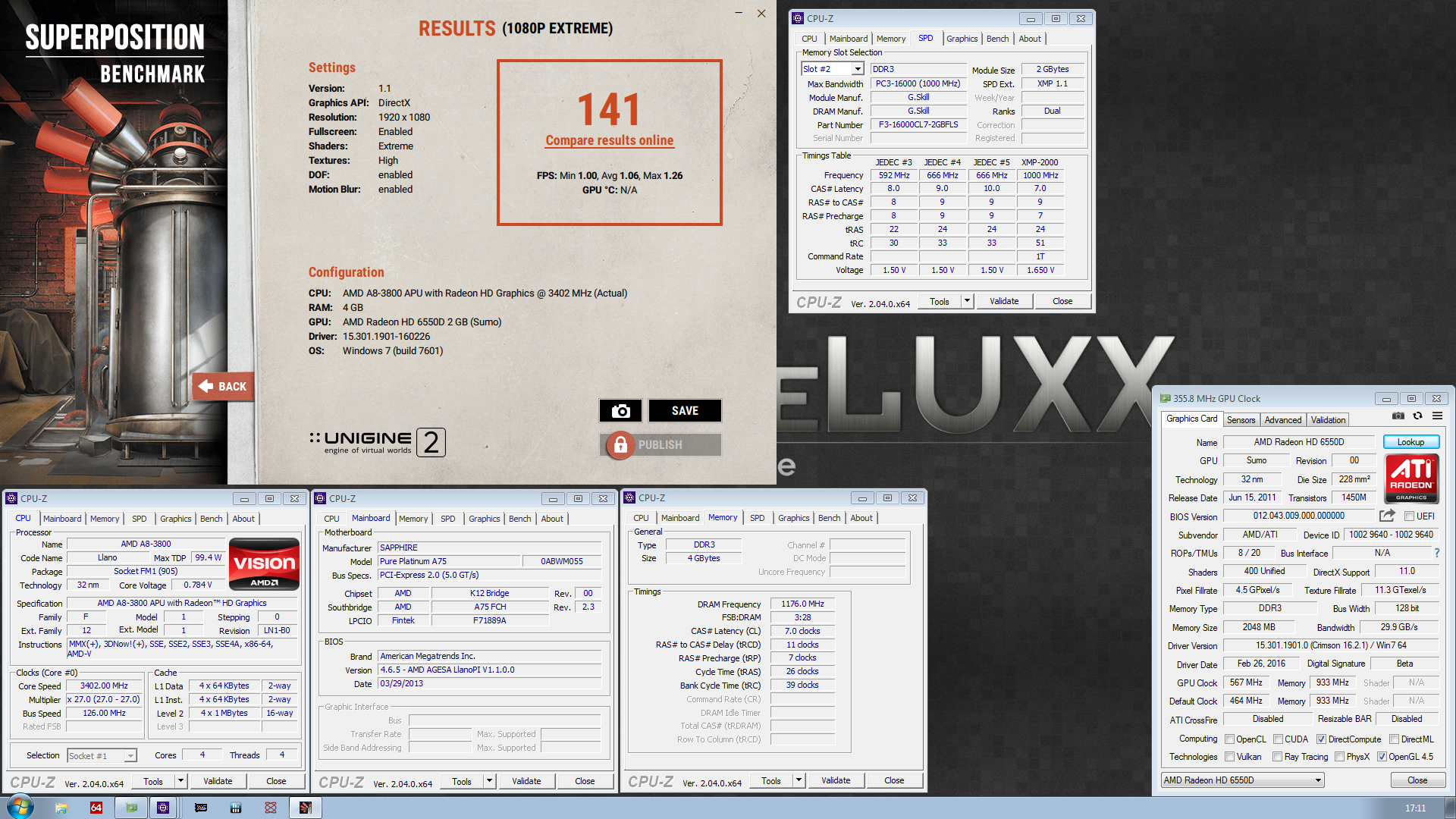Toggle the CUDA checkbox
This screenshot has width=1456, height=819.
coord(1278,739)
